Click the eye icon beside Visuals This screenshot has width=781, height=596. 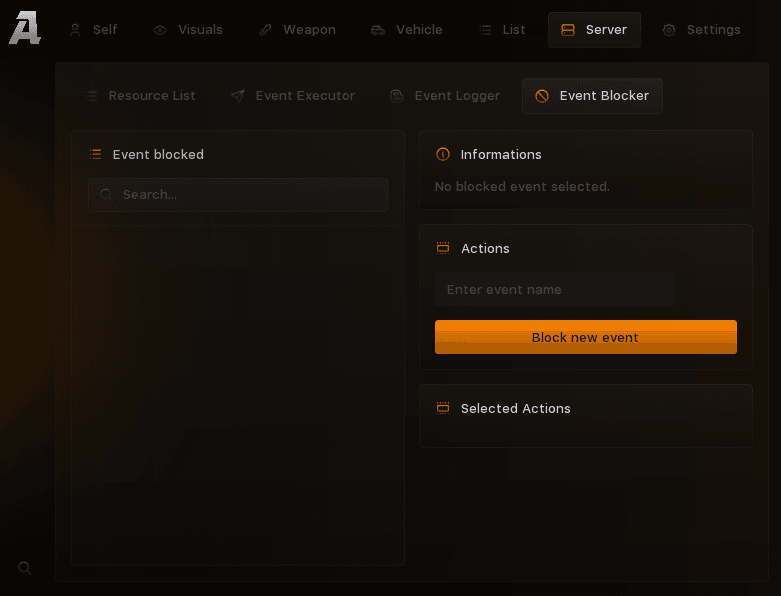pyautogui.click(x=160, y=30)
